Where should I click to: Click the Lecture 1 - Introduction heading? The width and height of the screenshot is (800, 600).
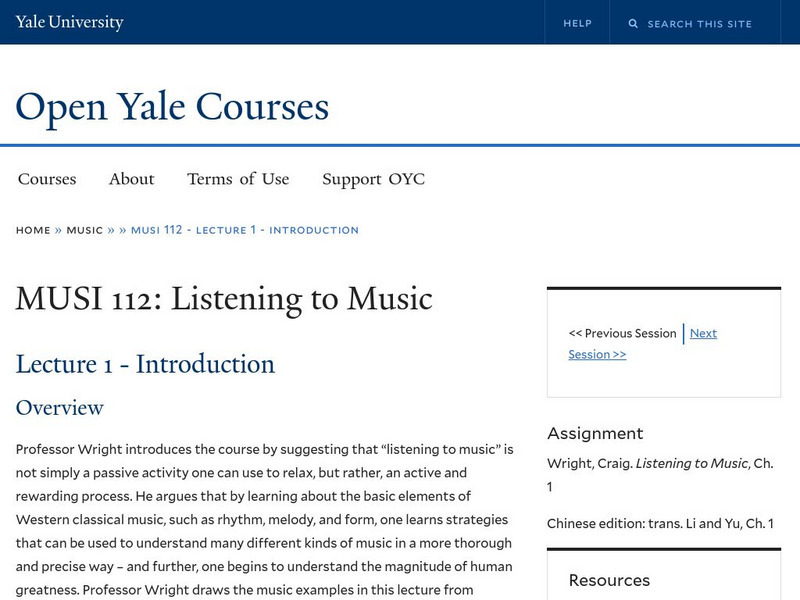pyautogui.click(x=145, y=364)
